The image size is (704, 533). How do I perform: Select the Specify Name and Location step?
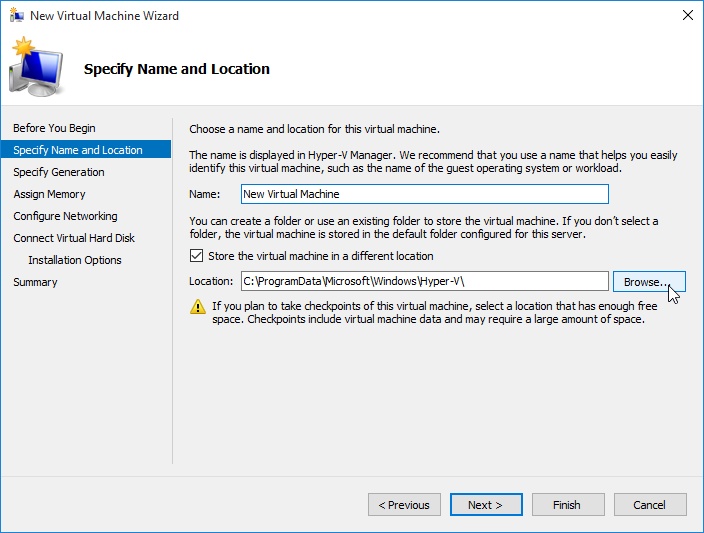point(86,150)
